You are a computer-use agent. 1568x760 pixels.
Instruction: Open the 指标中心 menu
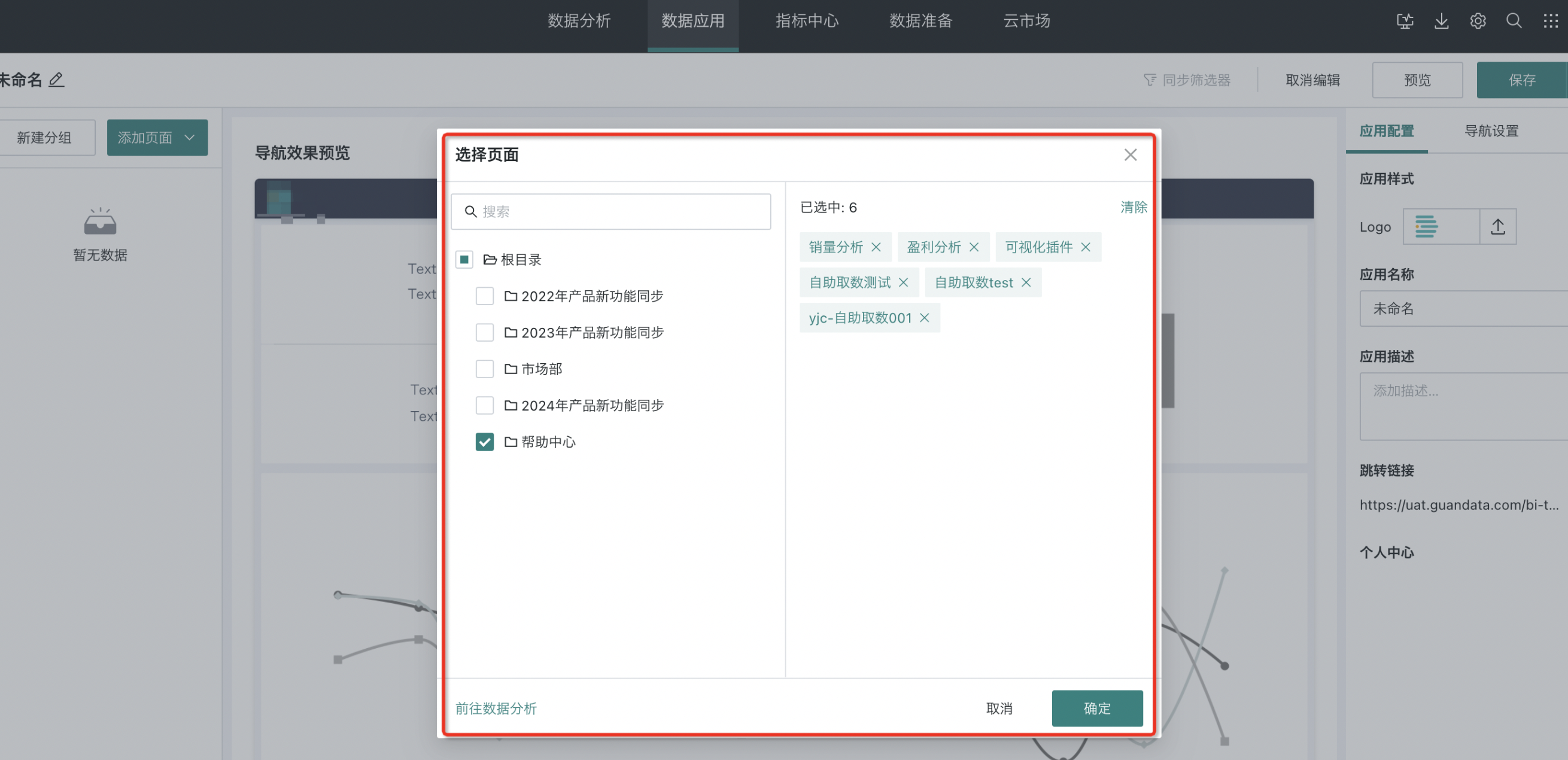807,22
